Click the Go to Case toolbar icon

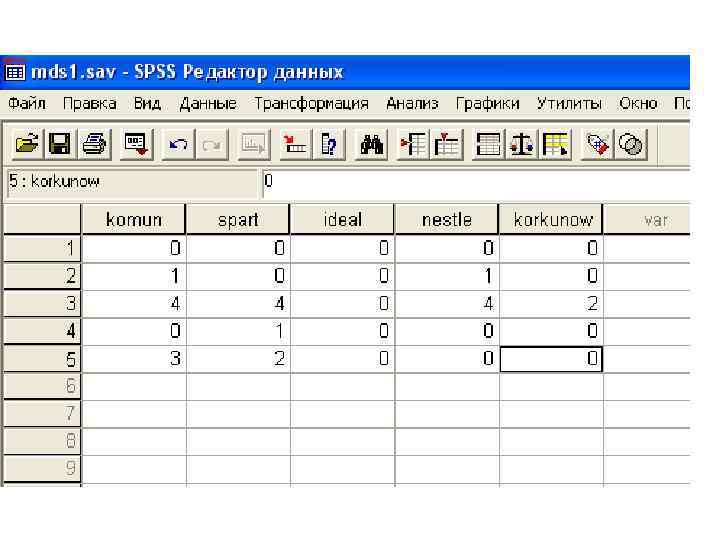tap(295, 144)
